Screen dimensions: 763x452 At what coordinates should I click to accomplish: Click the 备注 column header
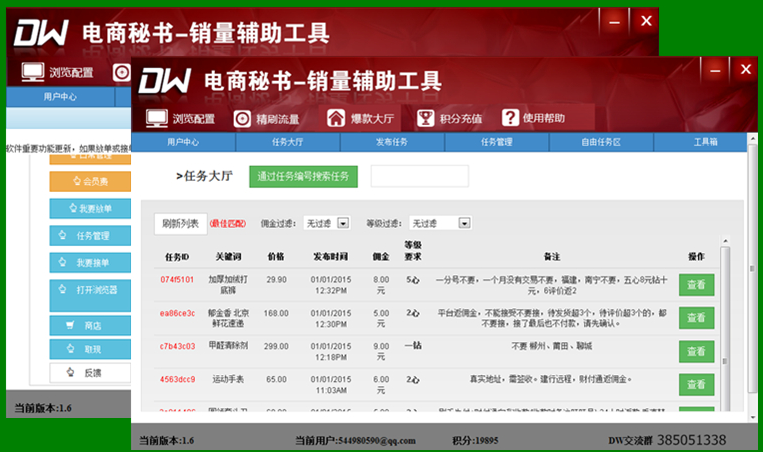pyautogui.click(x=552, y=256)
